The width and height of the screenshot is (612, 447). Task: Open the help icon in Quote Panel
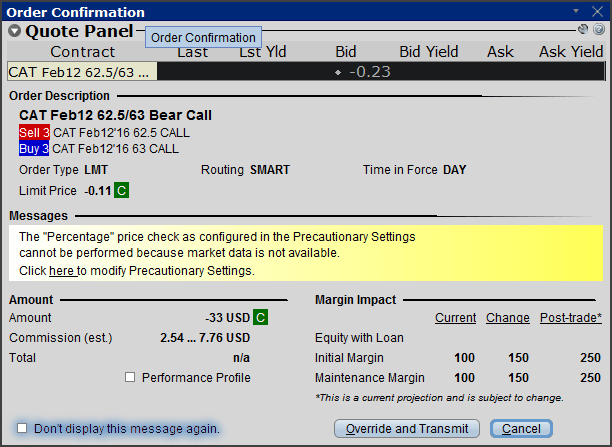point(599,29)
